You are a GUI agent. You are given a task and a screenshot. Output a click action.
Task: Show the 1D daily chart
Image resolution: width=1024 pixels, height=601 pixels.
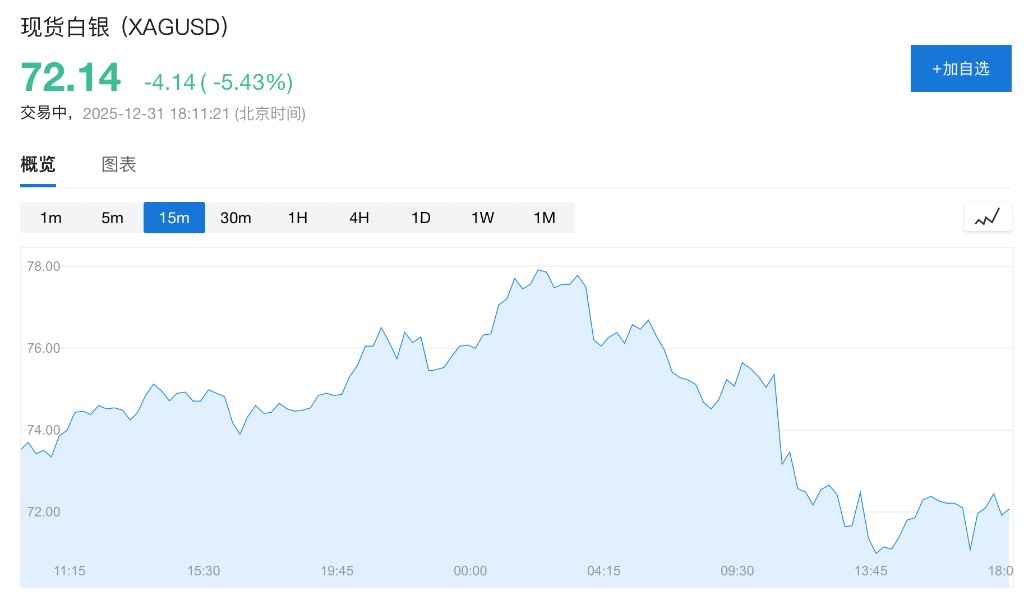click(421, 218)
